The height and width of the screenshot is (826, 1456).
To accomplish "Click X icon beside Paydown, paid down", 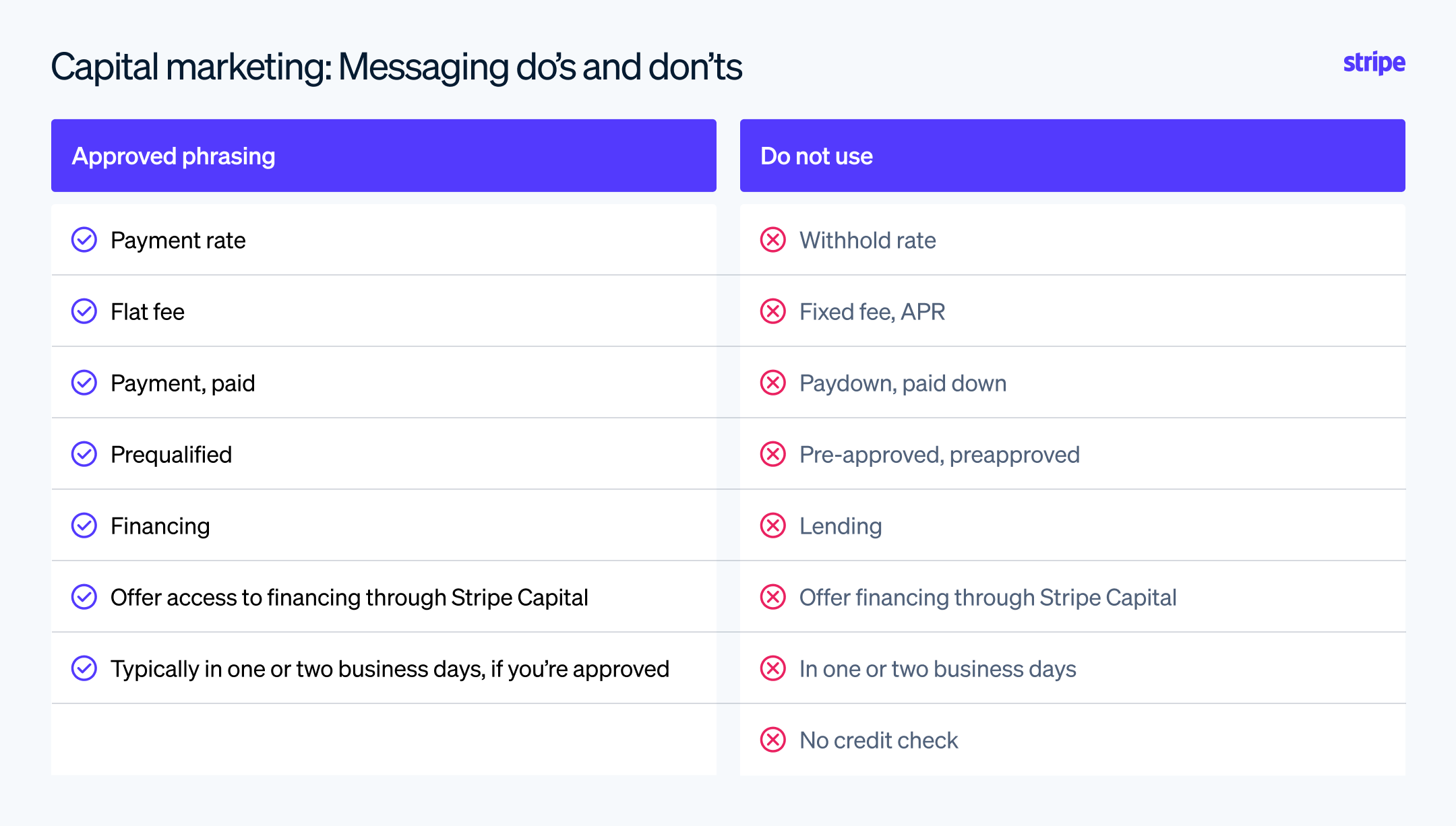I will [x=773, y=383].
